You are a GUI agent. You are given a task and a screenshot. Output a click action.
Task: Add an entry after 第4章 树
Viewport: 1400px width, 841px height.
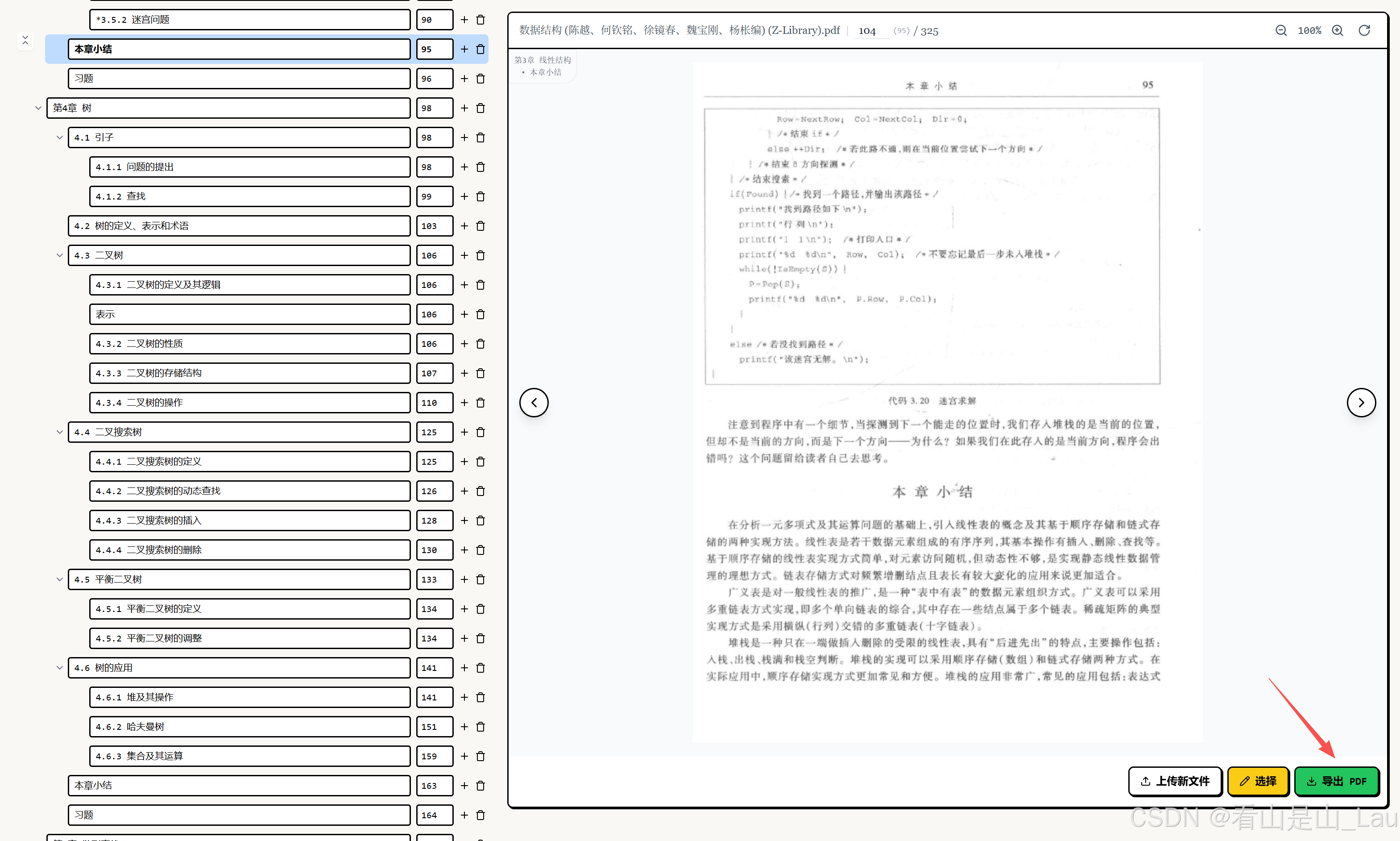464,108
